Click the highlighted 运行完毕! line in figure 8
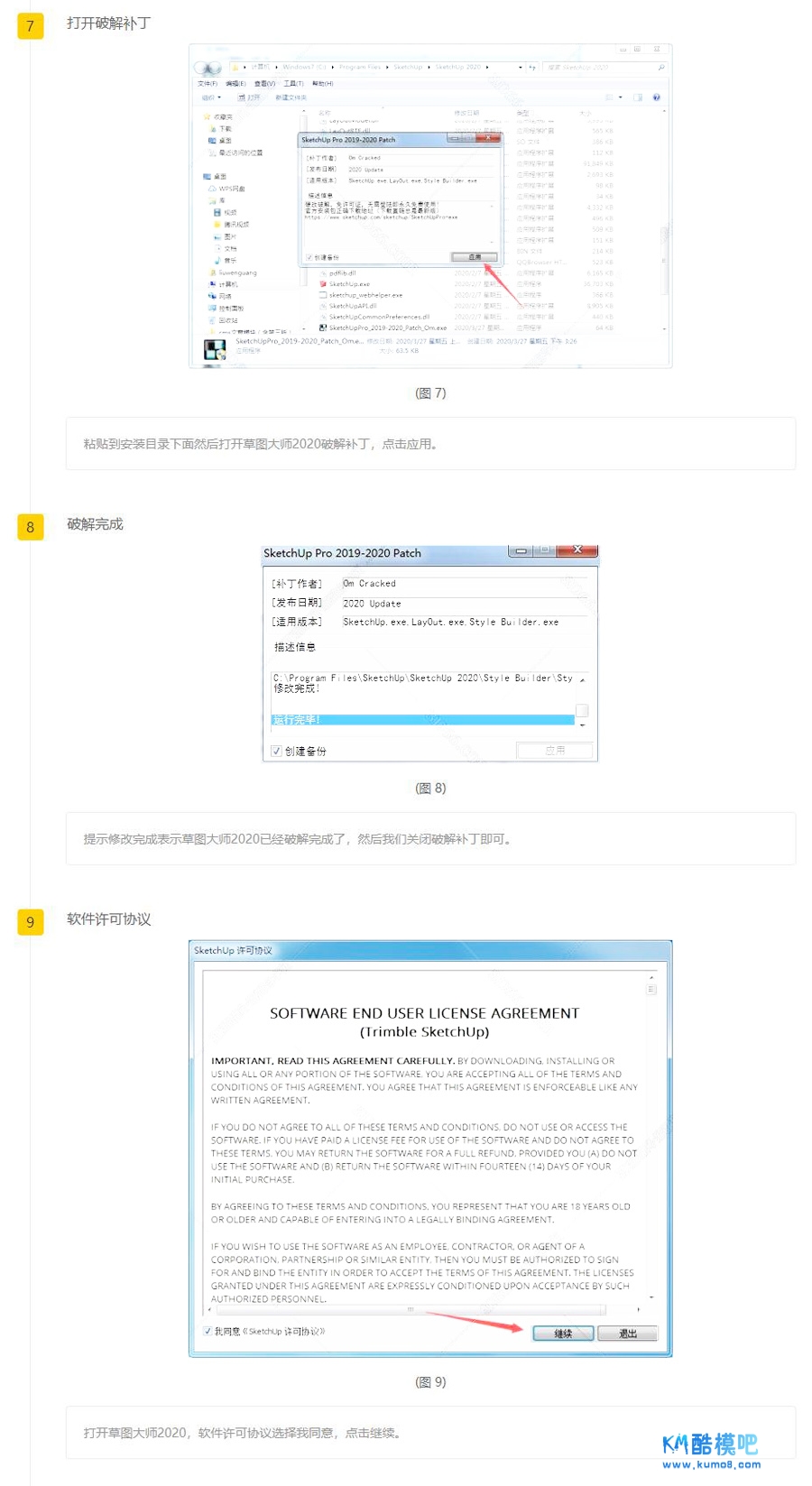 (x=422, y=719)
